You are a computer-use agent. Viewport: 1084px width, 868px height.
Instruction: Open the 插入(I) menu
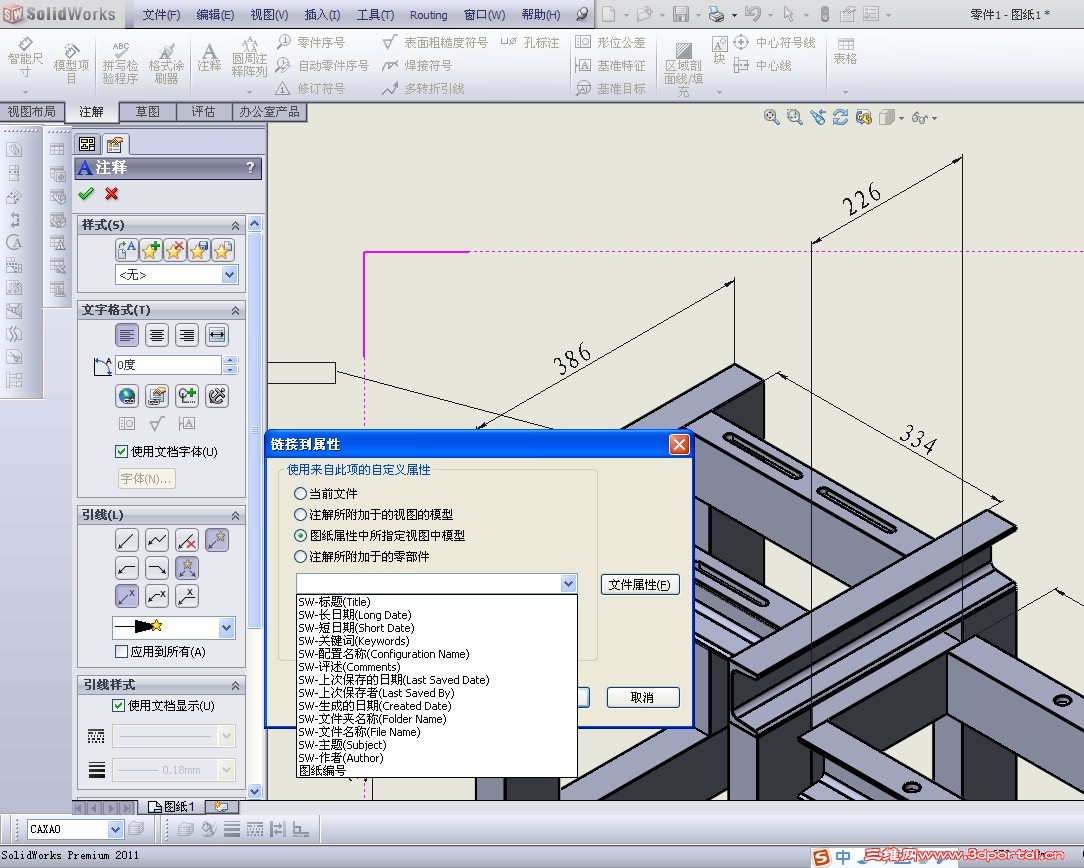pos(322,15)
